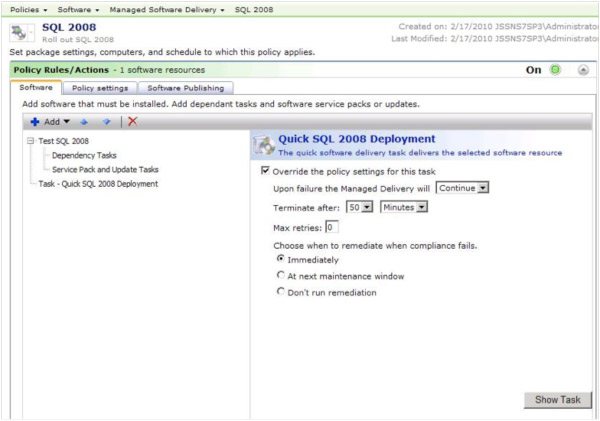The width and height of the screenshot is (600, 421).
Task: Switch to the Policy settings tab
Action: click(100, 88)
